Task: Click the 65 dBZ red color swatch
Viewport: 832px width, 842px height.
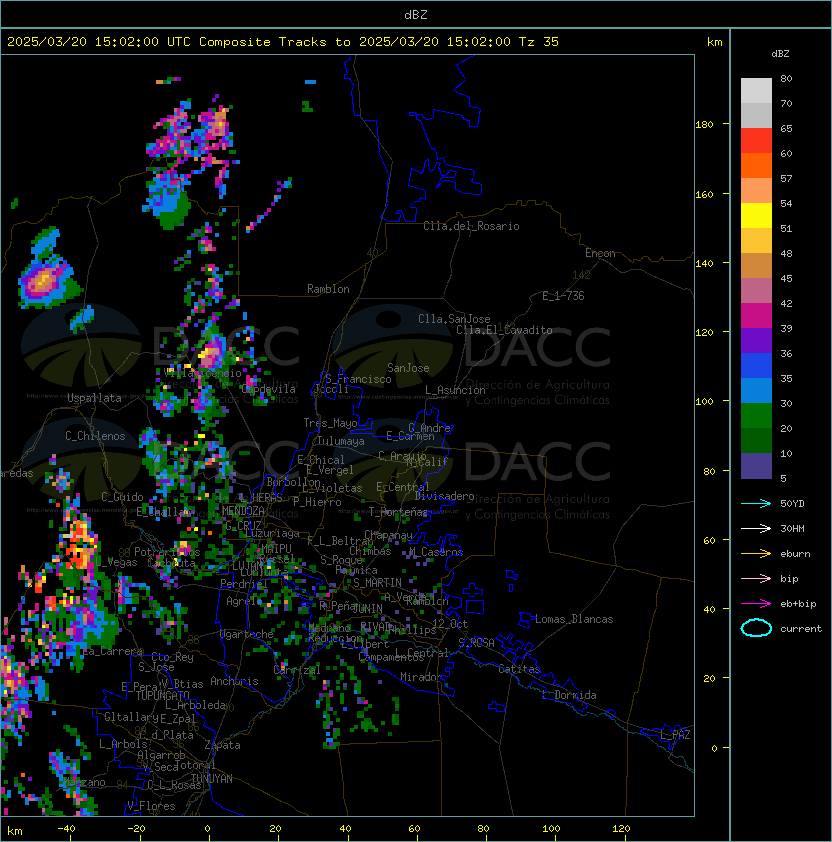Action: click(756, 141)
